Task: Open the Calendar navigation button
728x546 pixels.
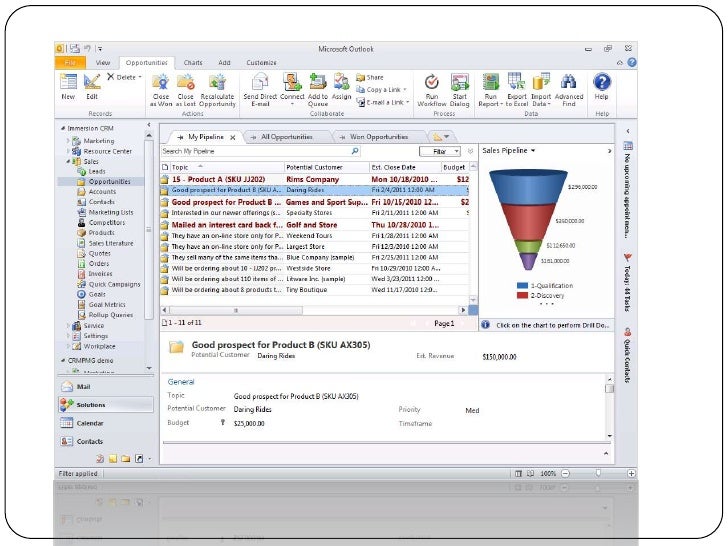Action: (x=89, y=423)
